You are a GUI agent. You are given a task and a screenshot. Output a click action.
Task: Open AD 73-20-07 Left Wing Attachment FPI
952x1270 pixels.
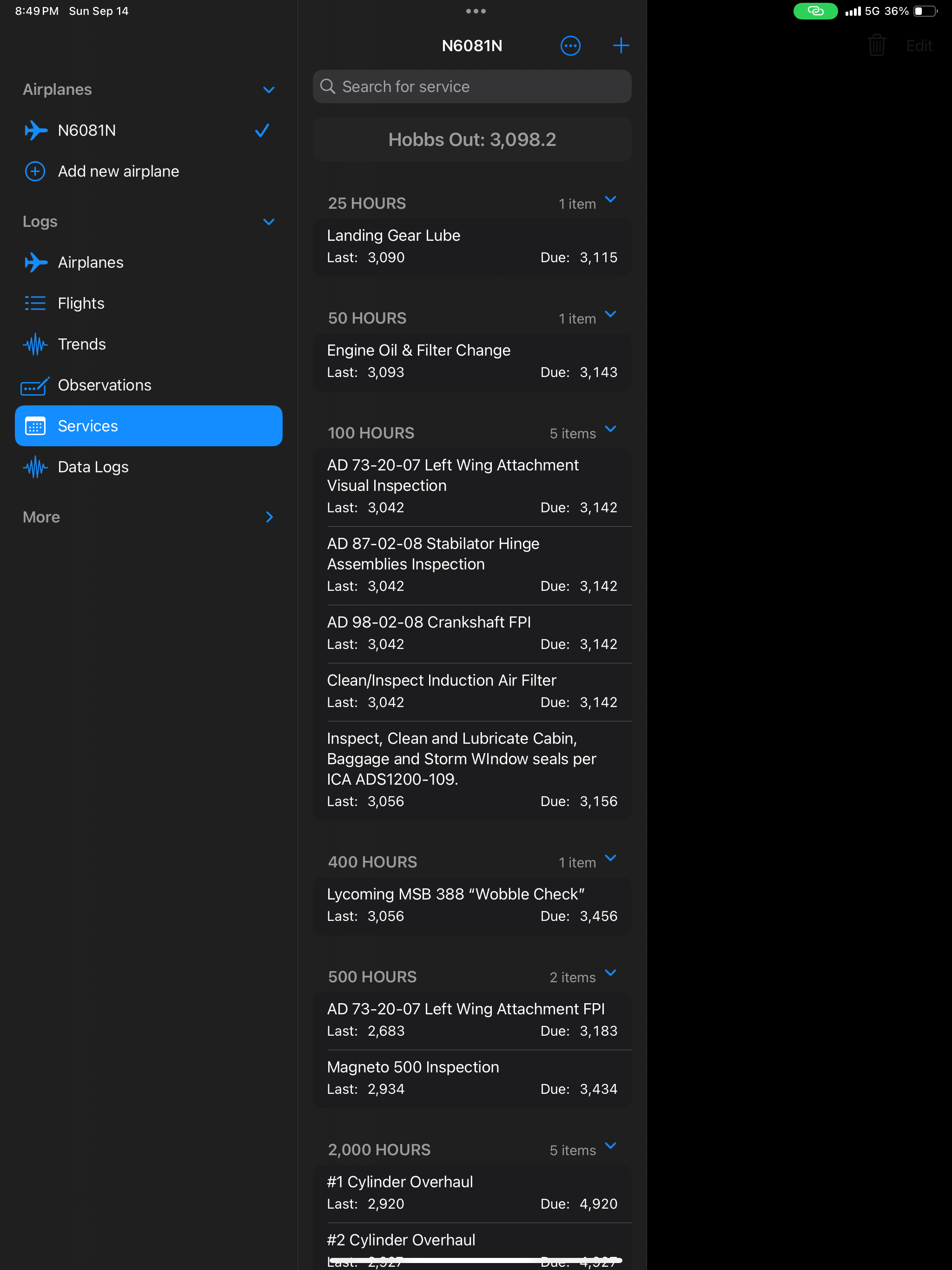472,1021
